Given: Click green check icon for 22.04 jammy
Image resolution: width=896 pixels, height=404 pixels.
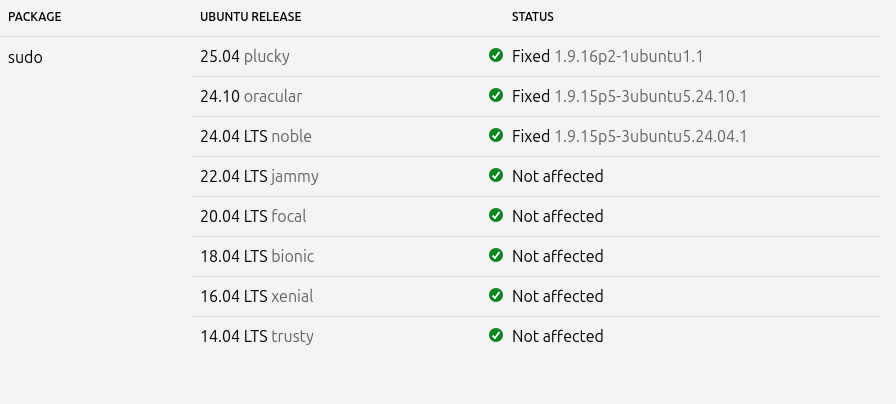Looking at the screenshot, I should 495,176.
